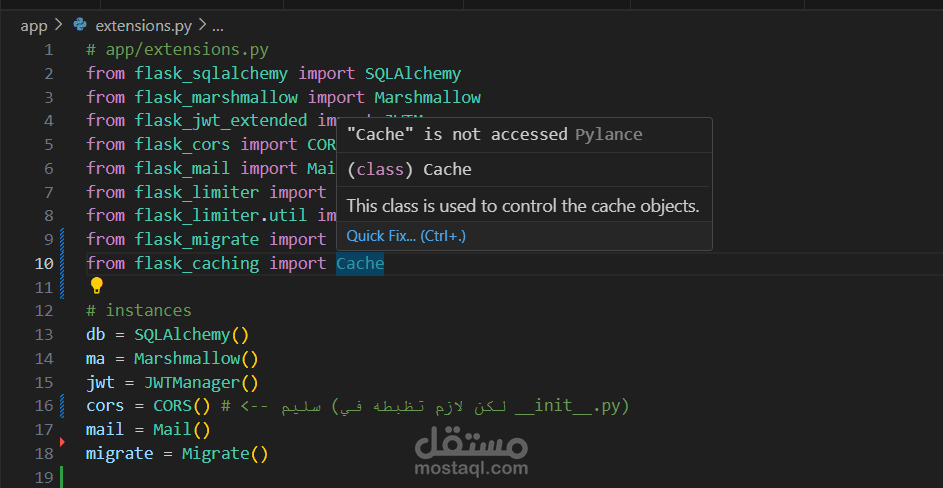Click the Python file icon in breadcrumb
Screen dimensions: 943x488
click(x=80, y=25)
